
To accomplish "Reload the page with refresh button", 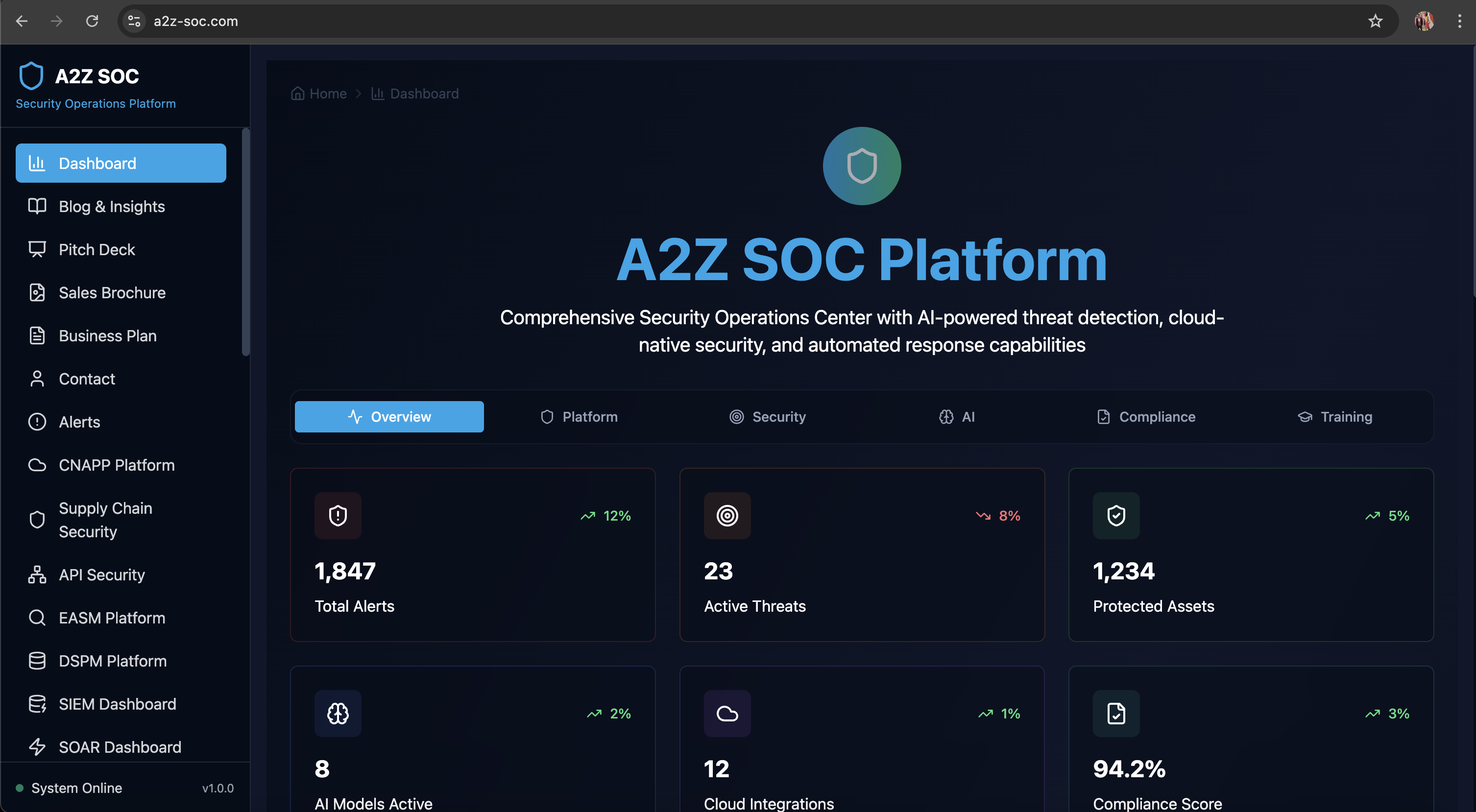I will coord(92,21).
